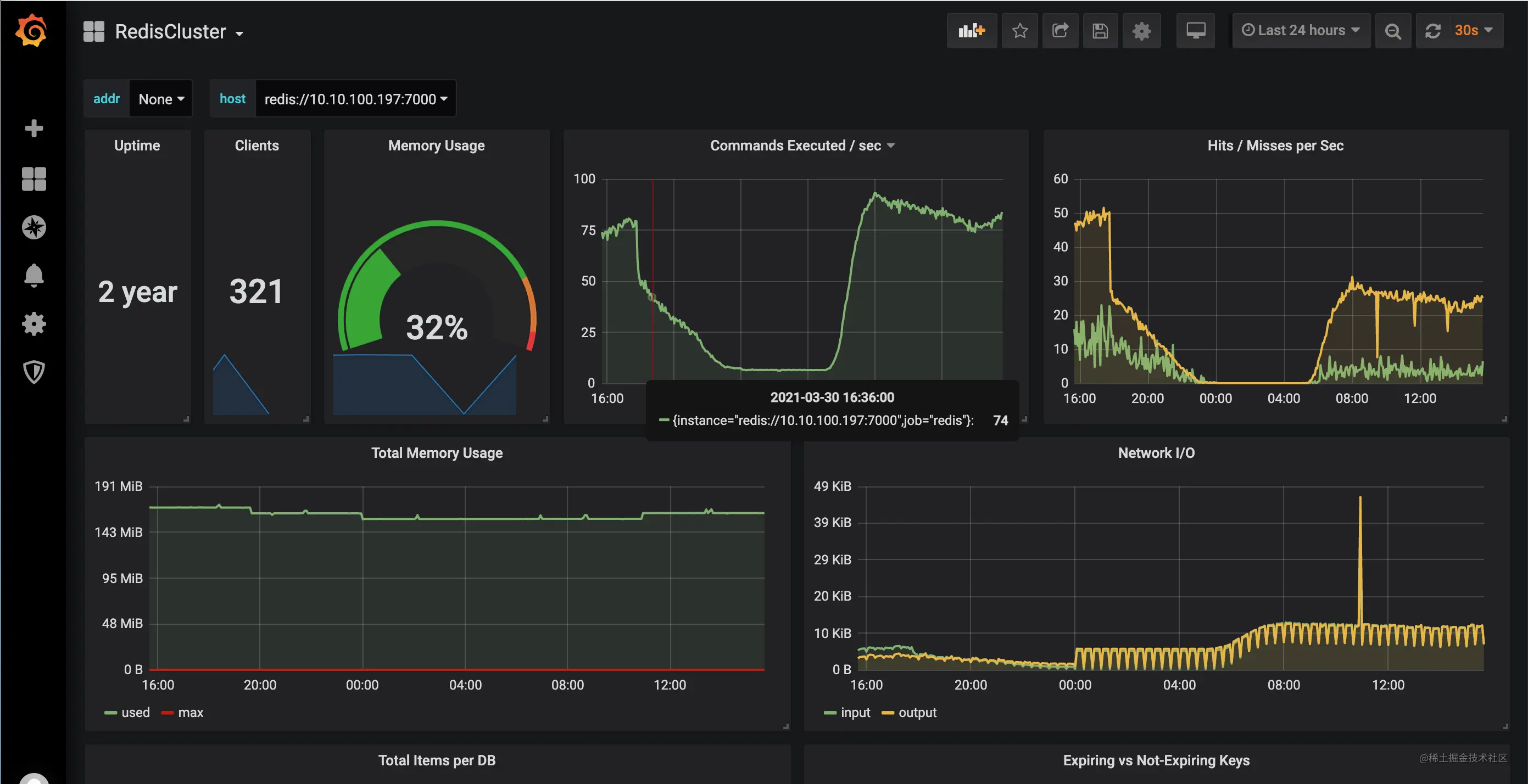The width and height of the screenshot is (1528, 784).
Task: Click the Uptime panel resize handle
Action: coord(186,419)
